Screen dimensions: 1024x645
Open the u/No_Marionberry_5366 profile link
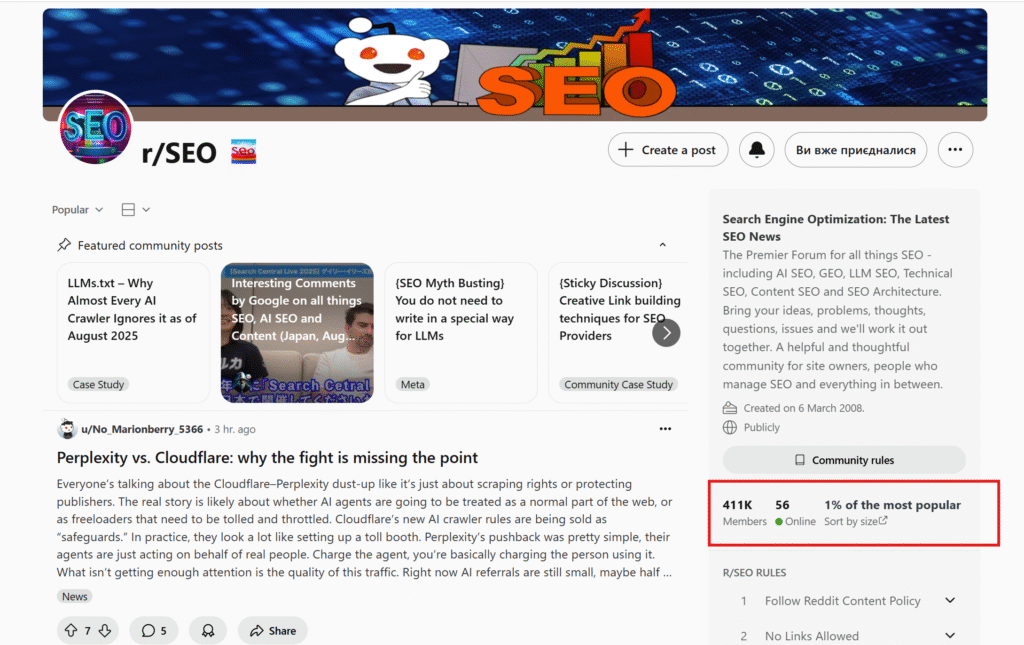tap(142, 429)
